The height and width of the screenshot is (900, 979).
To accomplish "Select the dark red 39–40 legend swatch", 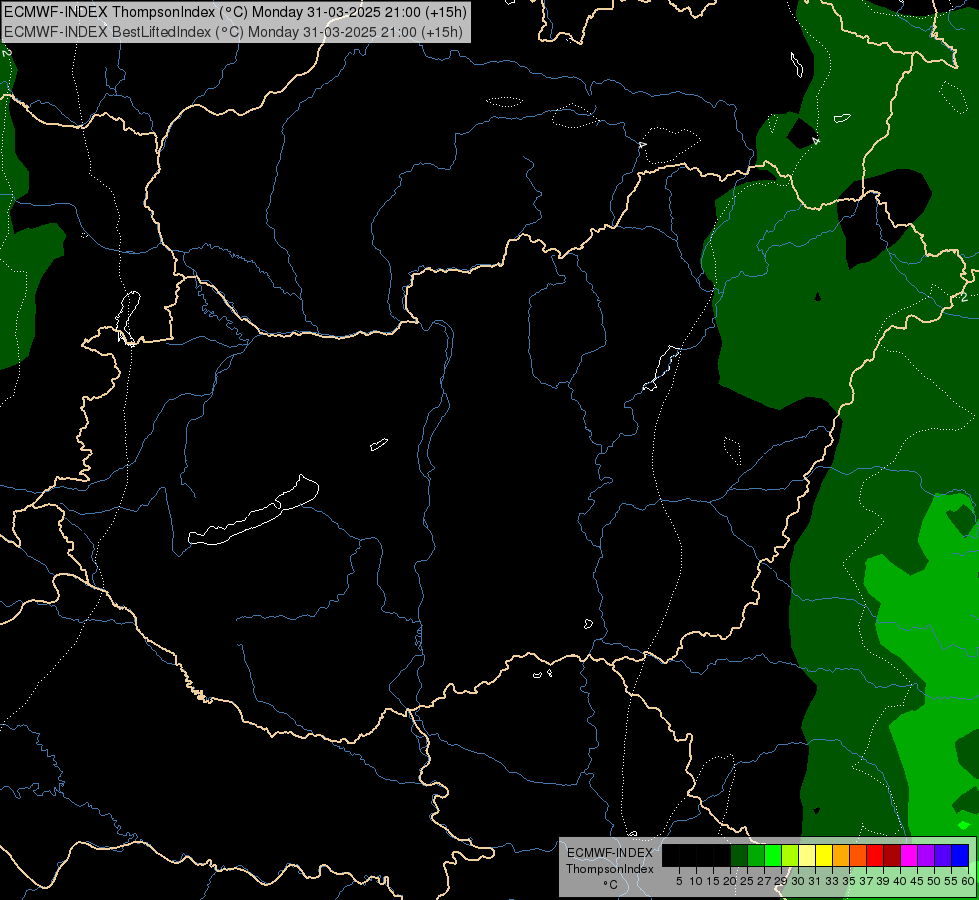I will click(x=892, y=855).
